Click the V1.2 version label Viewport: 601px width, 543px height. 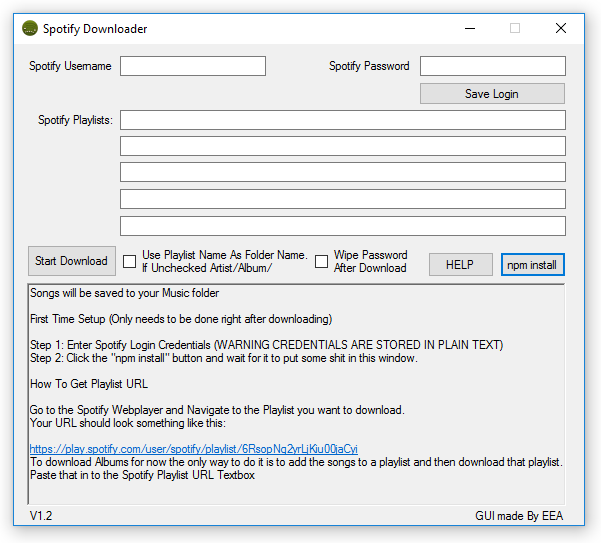(41, 516)
